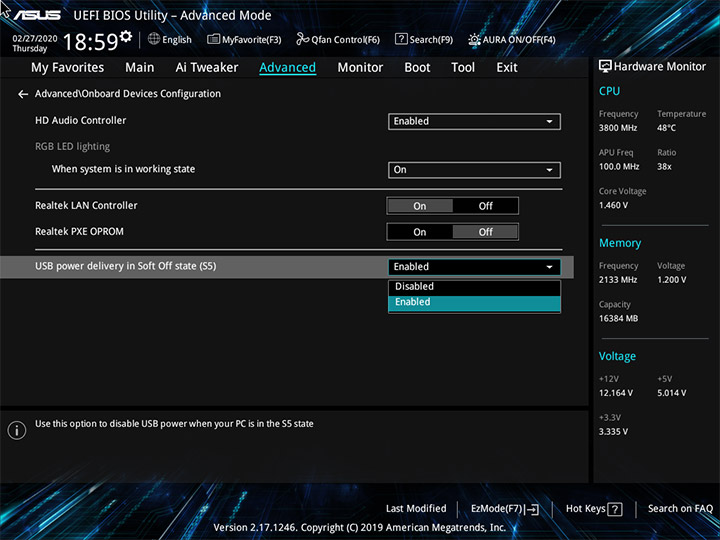Viewport: 720px width, 540px height.
Task: Click the Hot Keys label
Action: point(585,508)
